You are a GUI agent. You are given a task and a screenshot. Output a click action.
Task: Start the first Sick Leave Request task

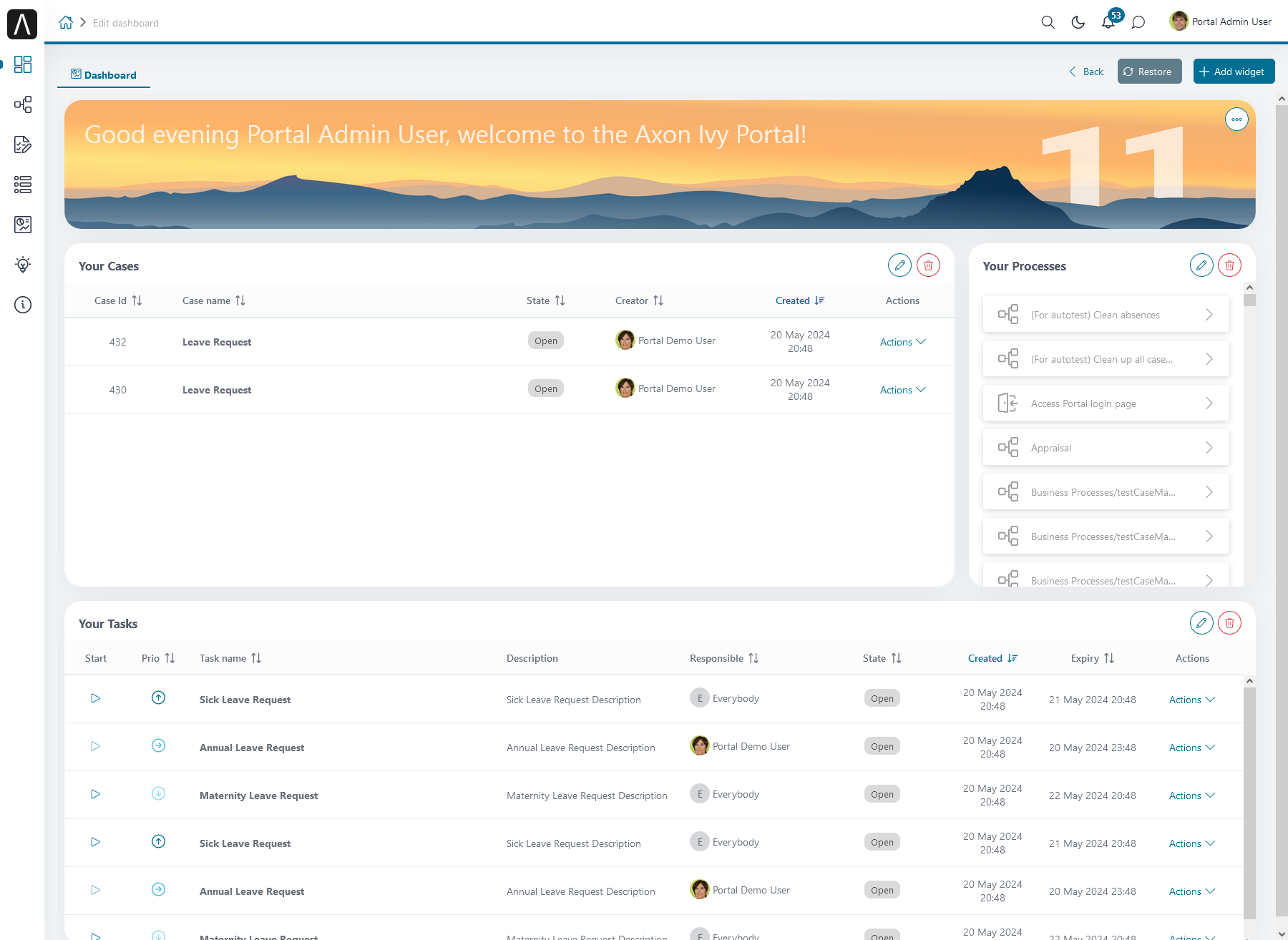[x=95, y=698]
